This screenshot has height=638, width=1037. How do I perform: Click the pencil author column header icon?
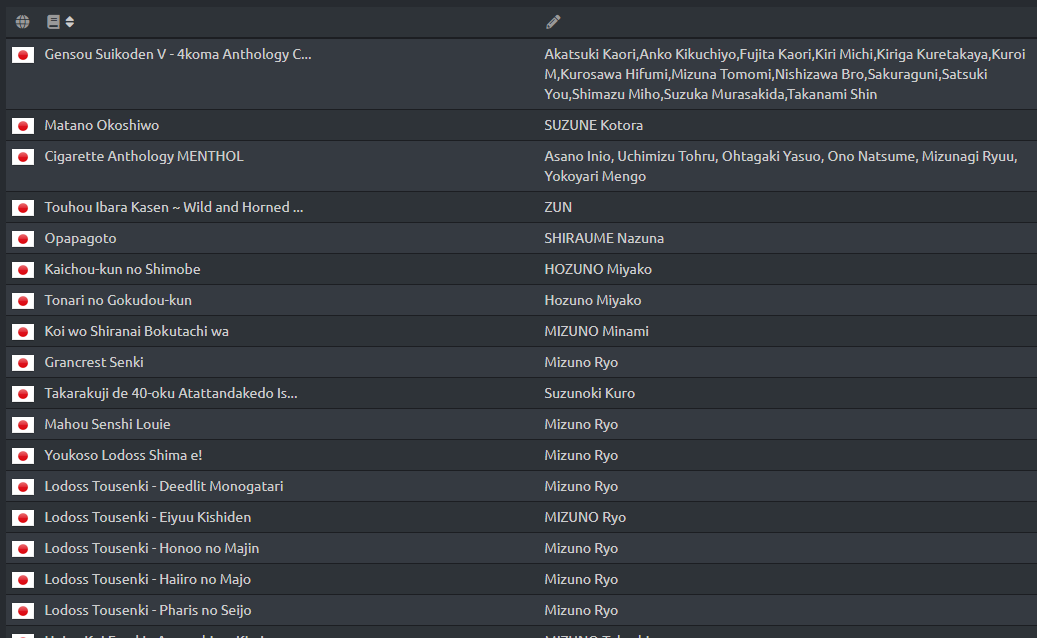click(x=553, y=22)
